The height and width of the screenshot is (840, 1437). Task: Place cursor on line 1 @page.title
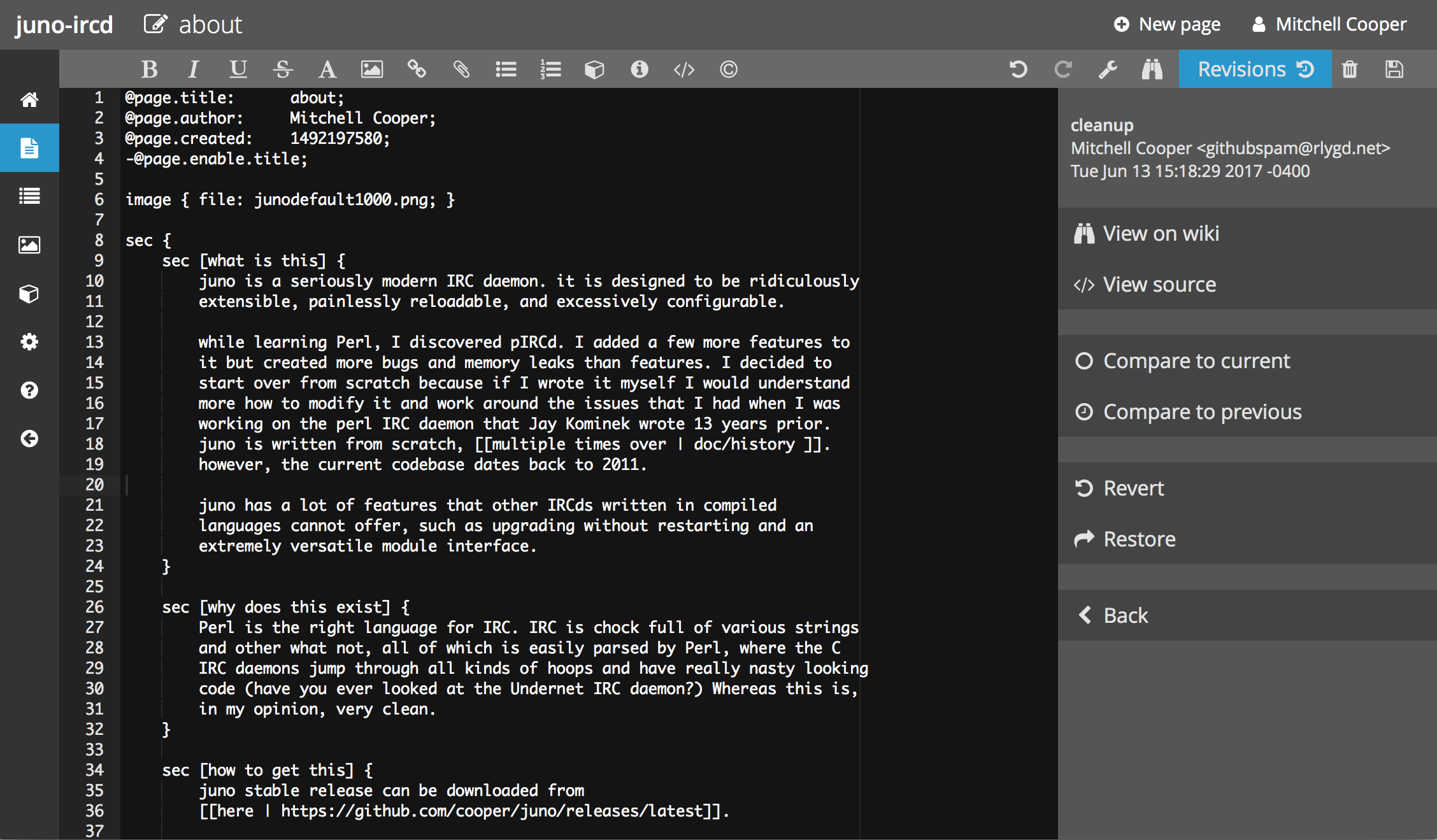(234, 97)
